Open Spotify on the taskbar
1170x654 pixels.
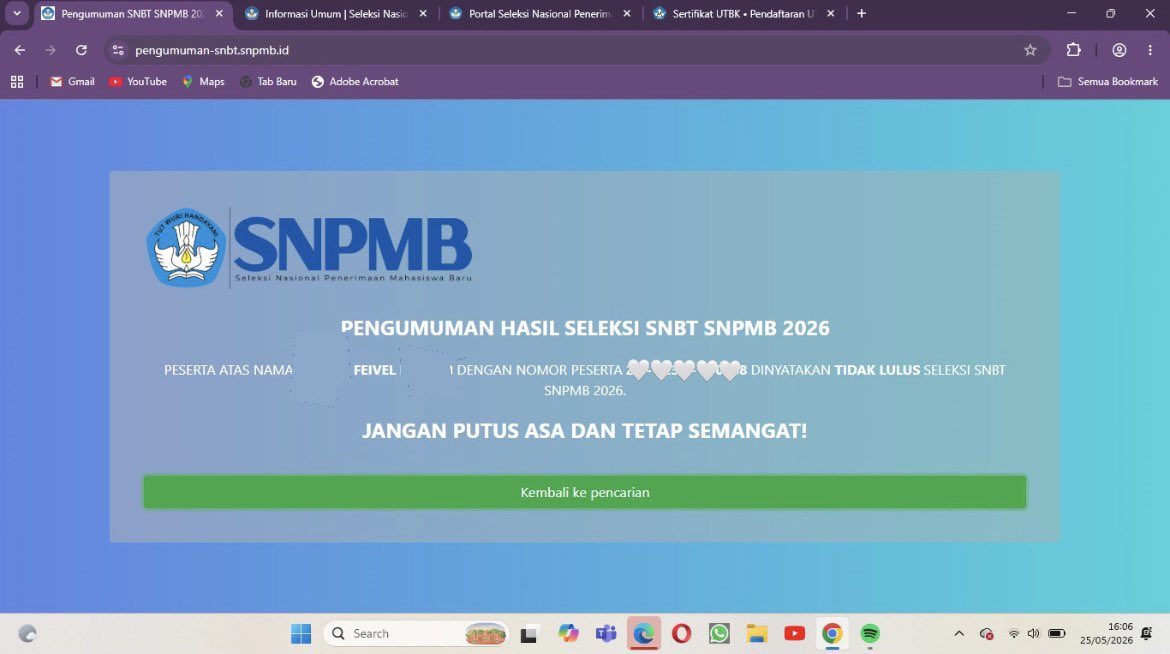870,634
